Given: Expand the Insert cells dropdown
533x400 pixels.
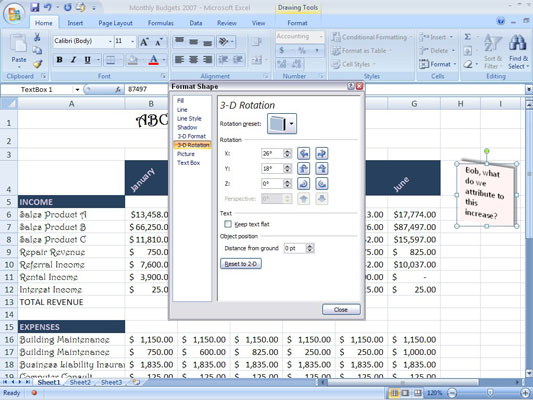Looking at the screenshot, I should click(x=451, y=37).
